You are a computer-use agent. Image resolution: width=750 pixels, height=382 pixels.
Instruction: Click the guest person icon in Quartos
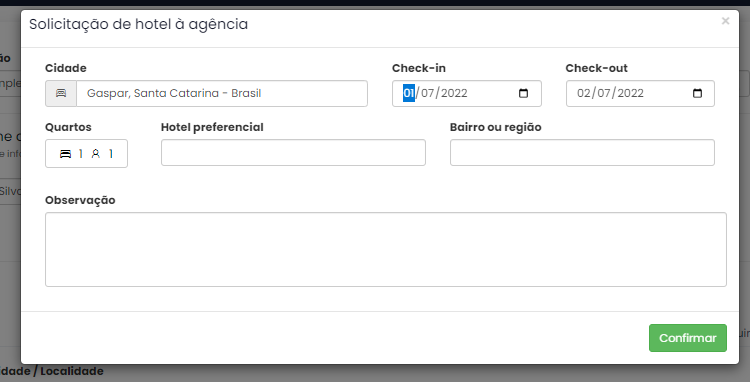point(96,153)
